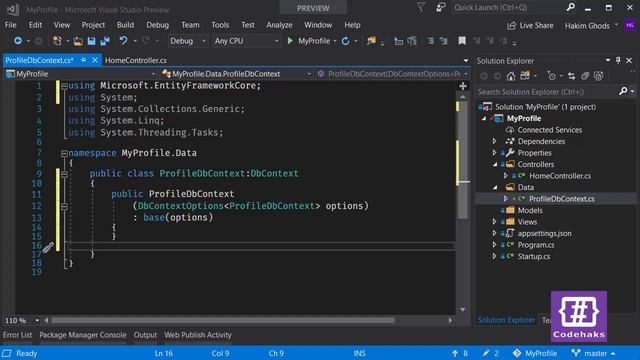The height and width of the screenshot is (360, 640).
Task: Select Startup.cs in Solution Explorer
Action: [534, 256]
